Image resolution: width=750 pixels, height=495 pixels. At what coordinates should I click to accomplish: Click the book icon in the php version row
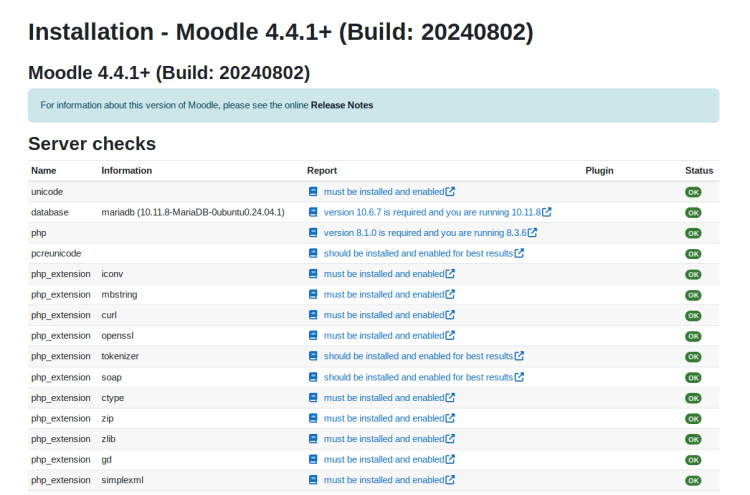(x=313, y=233)
